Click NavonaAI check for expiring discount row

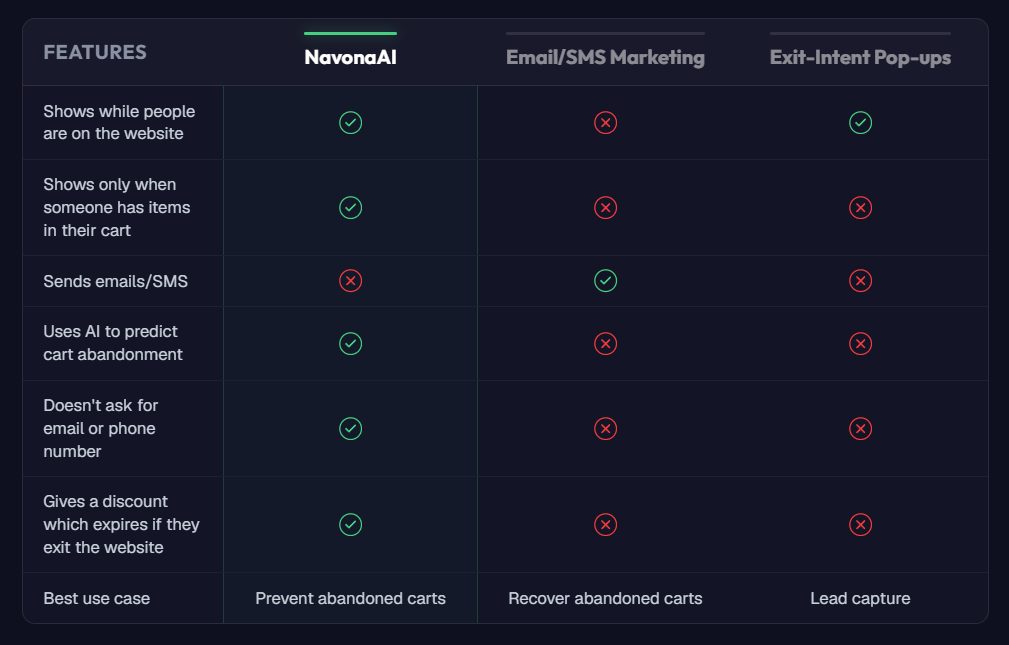(x=350, y=524)
